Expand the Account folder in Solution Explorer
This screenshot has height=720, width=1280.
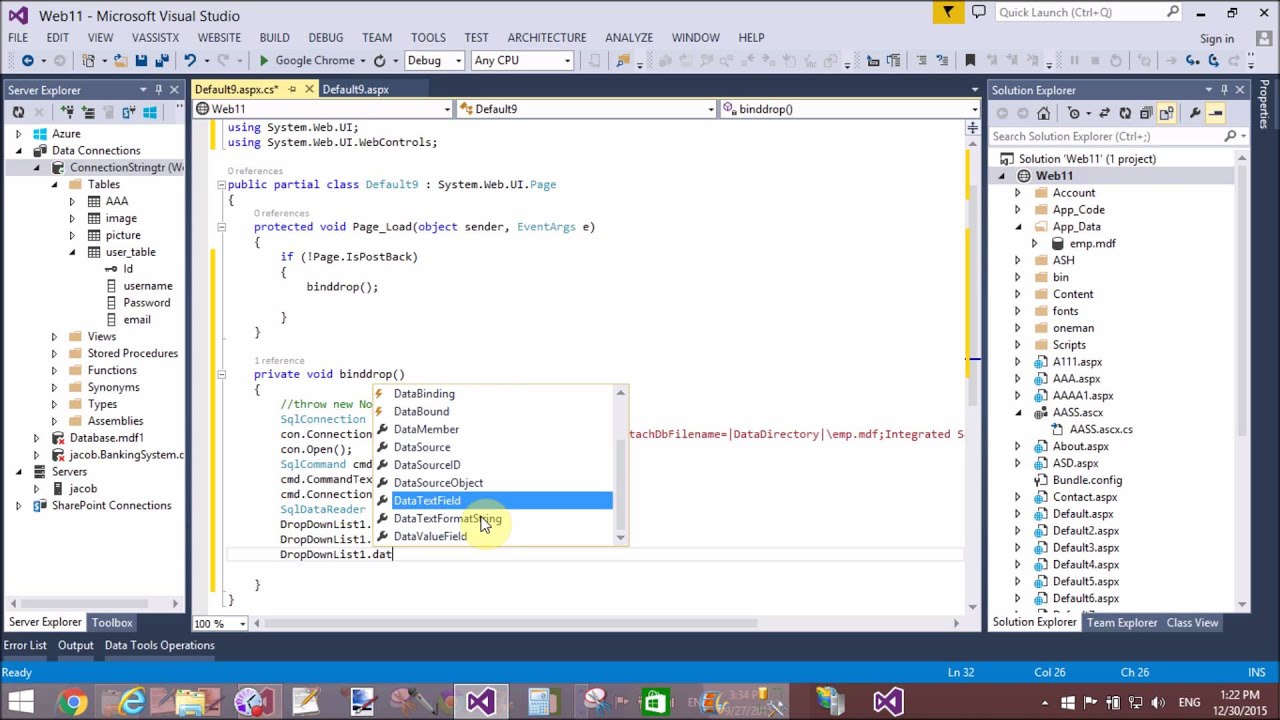pyautogui.click(x=1018, y=193)
